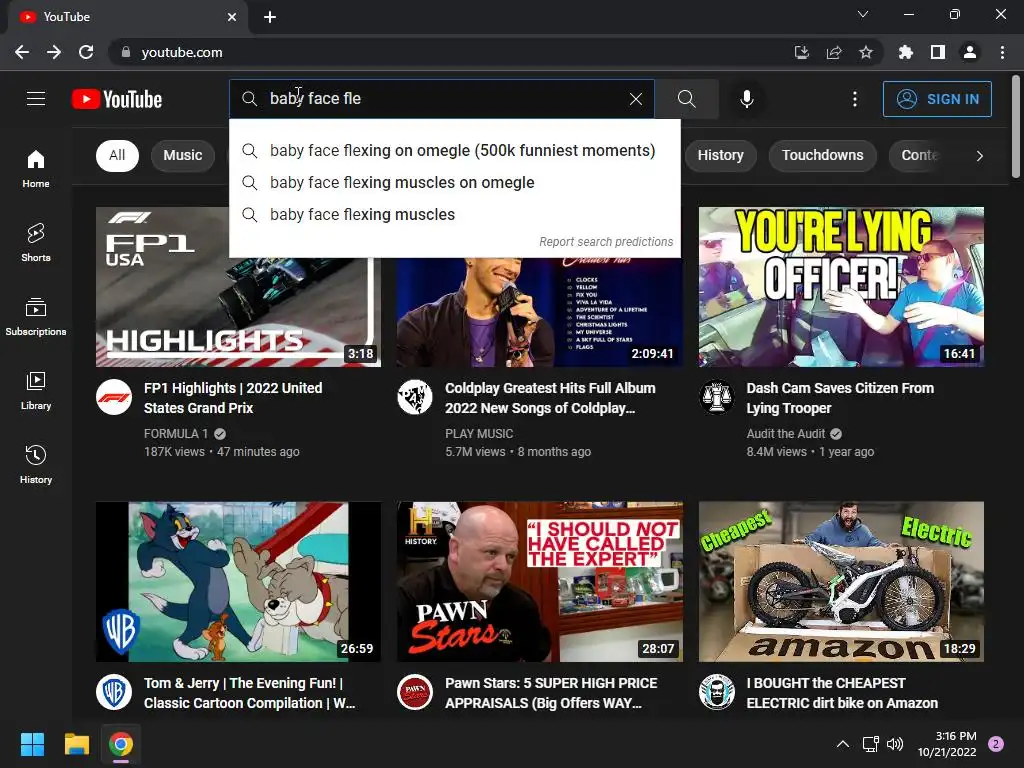Open the Pawn Stars video thumbnail

539,581
